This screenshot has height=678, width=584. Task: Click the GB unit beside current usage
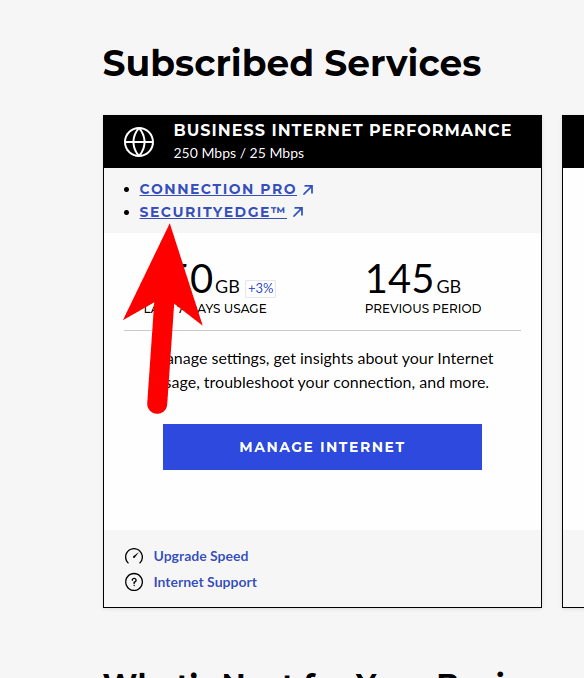pos(227,287)
